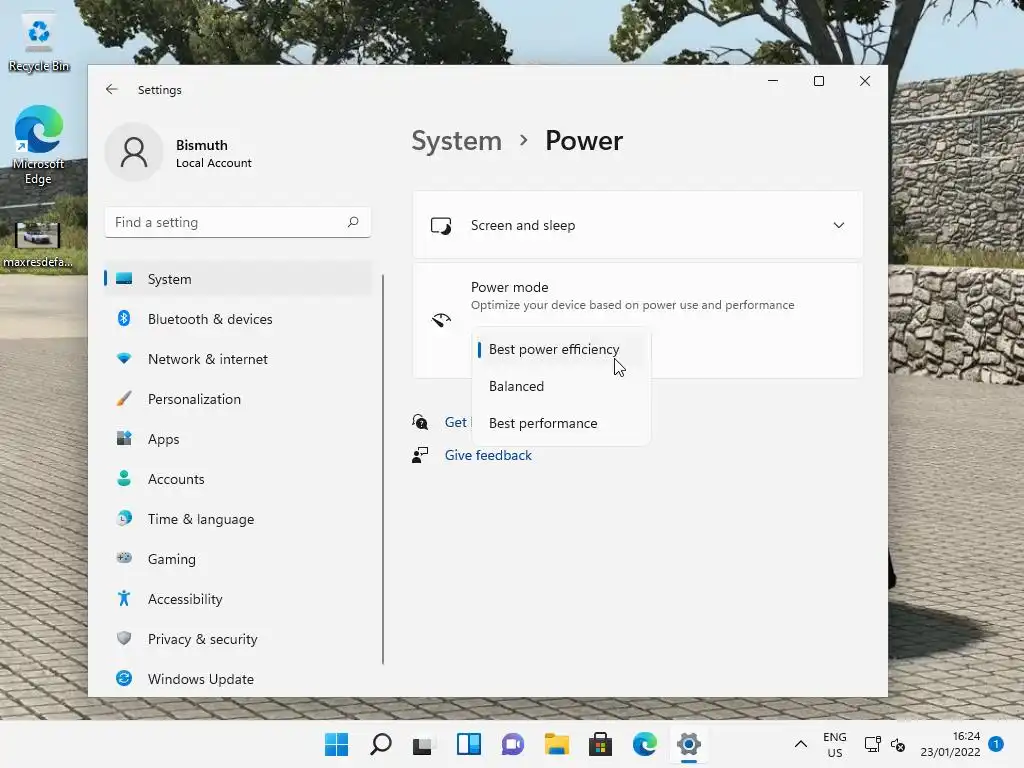
Task: Click the Power mode gauge icon
Action: pos(441,320)
